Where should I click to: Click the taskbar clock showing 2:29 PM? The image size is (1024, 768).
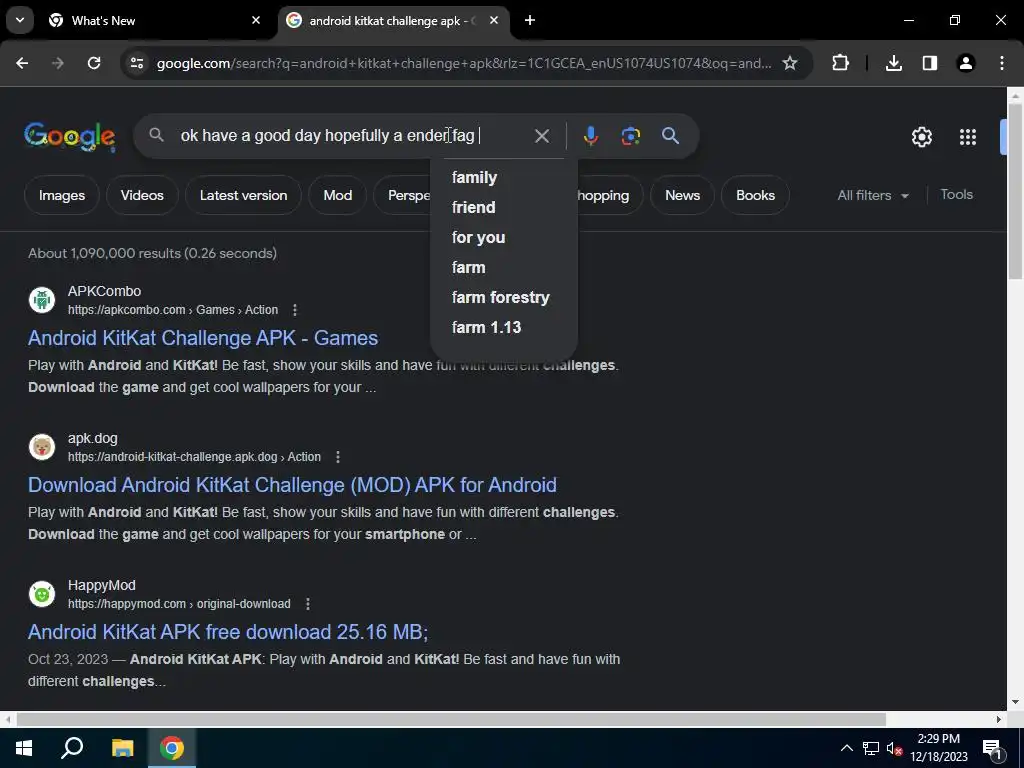click(x=938, y=748)
